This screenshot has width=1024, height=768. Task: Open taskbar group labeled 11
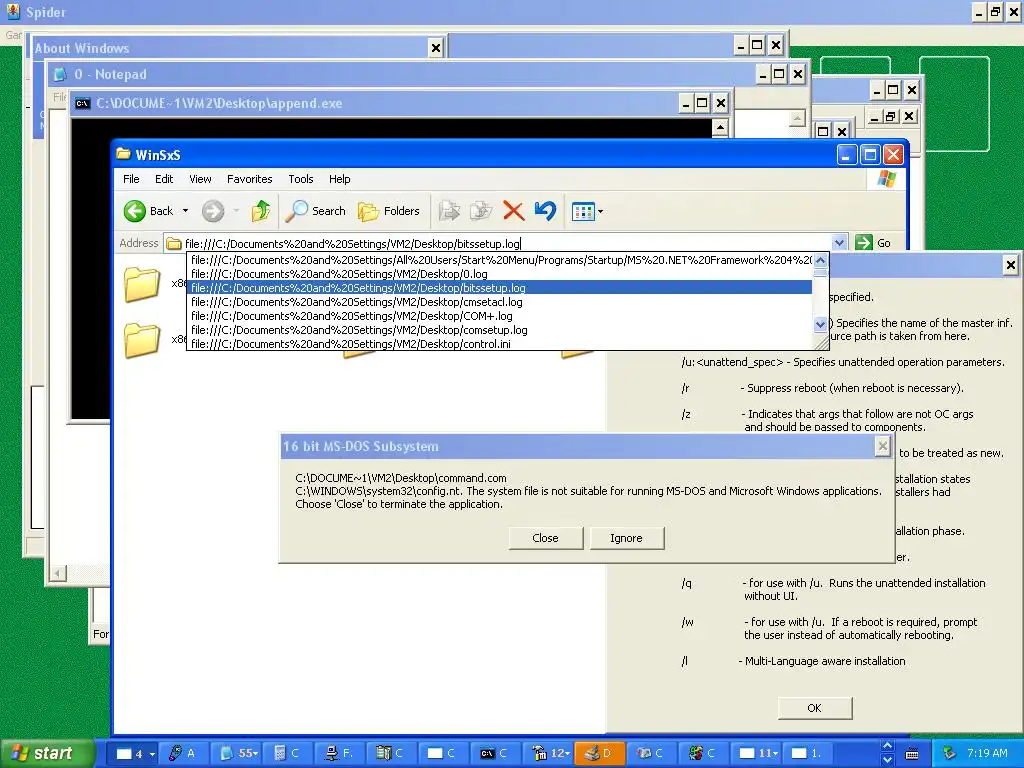tap(756, 754)
